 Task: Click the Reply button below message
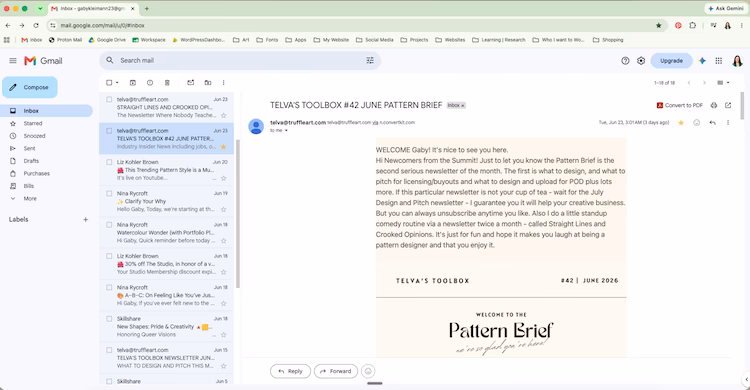(290, 371)
